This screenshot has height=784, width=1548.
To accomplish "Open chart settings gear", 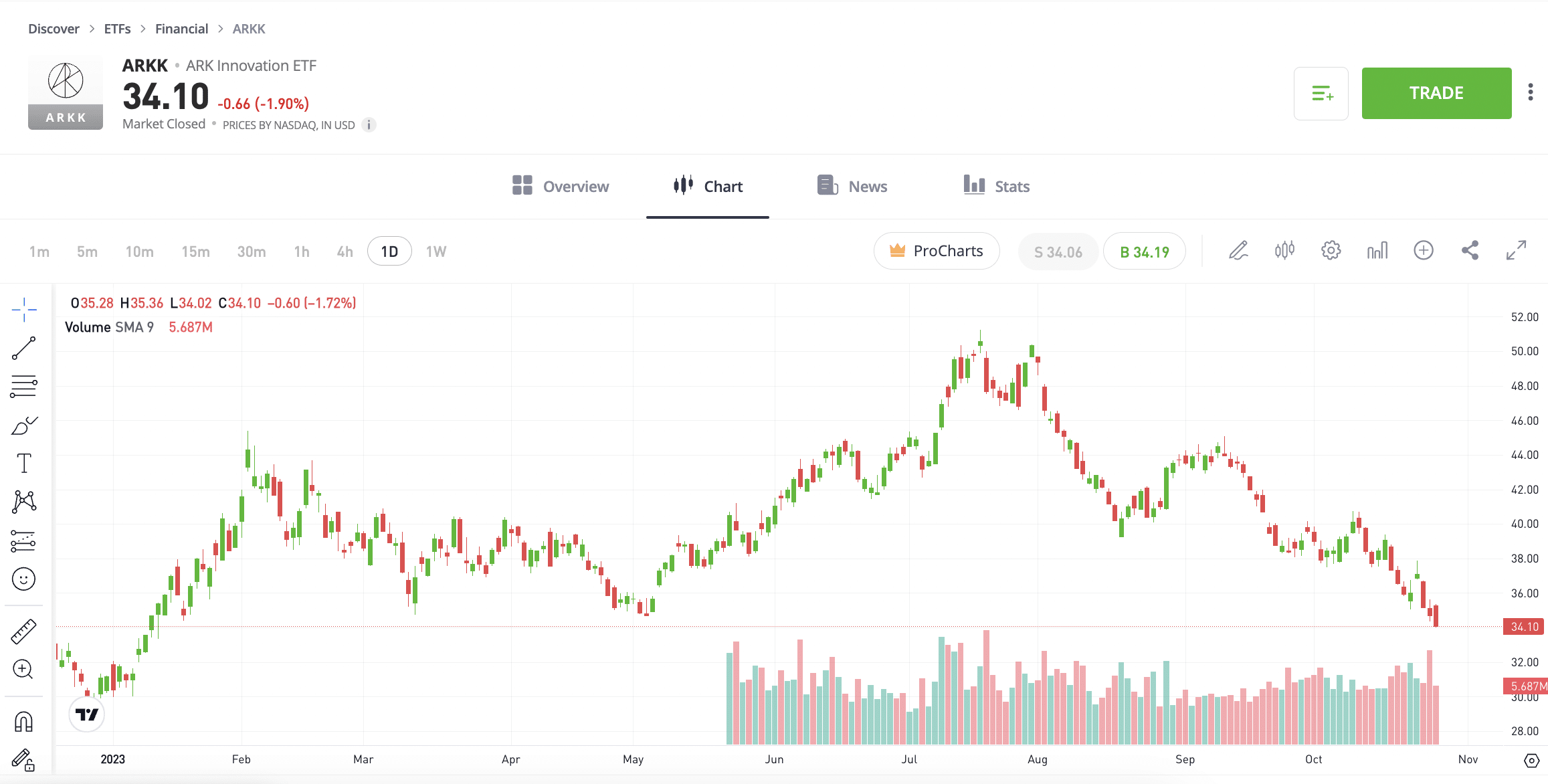I will [x=1331, y=251].
